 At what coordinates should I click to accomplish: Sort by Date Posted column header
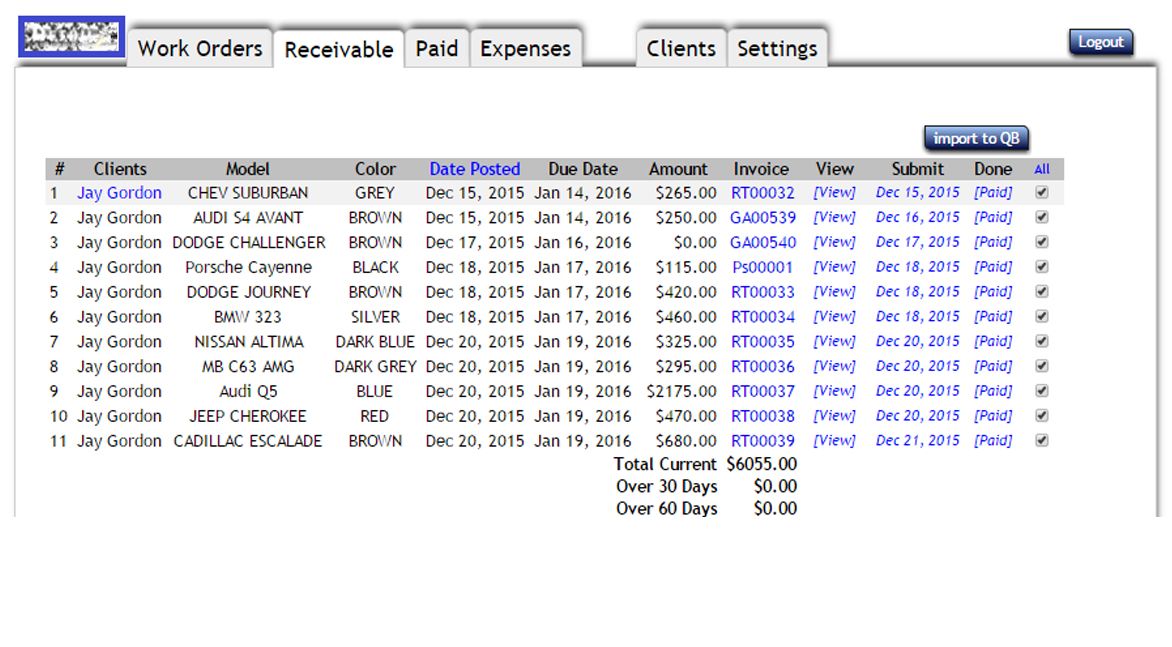point(475,169)
